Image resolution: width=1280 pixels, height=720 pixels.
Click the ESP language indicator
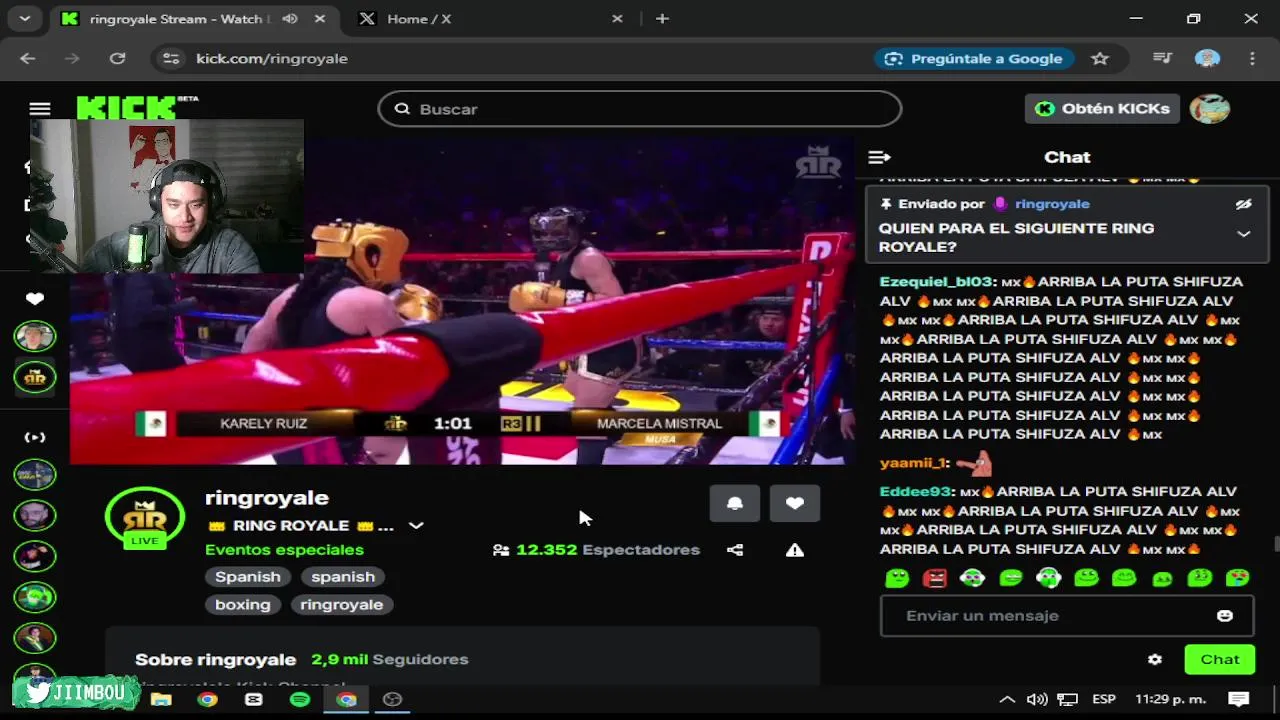(1104, 699)
